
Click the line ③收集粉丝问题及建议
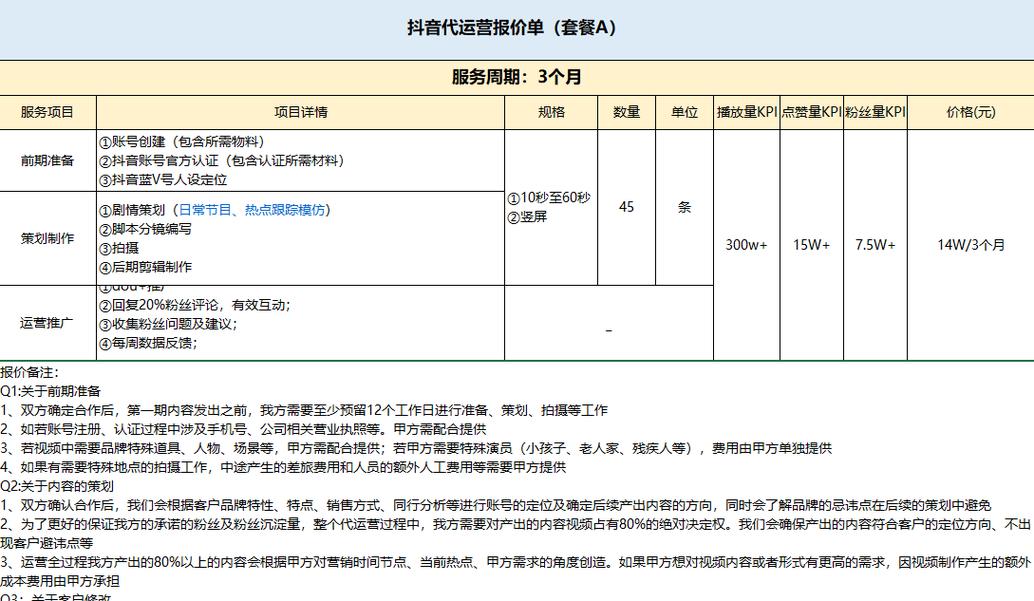coord(168,324)
